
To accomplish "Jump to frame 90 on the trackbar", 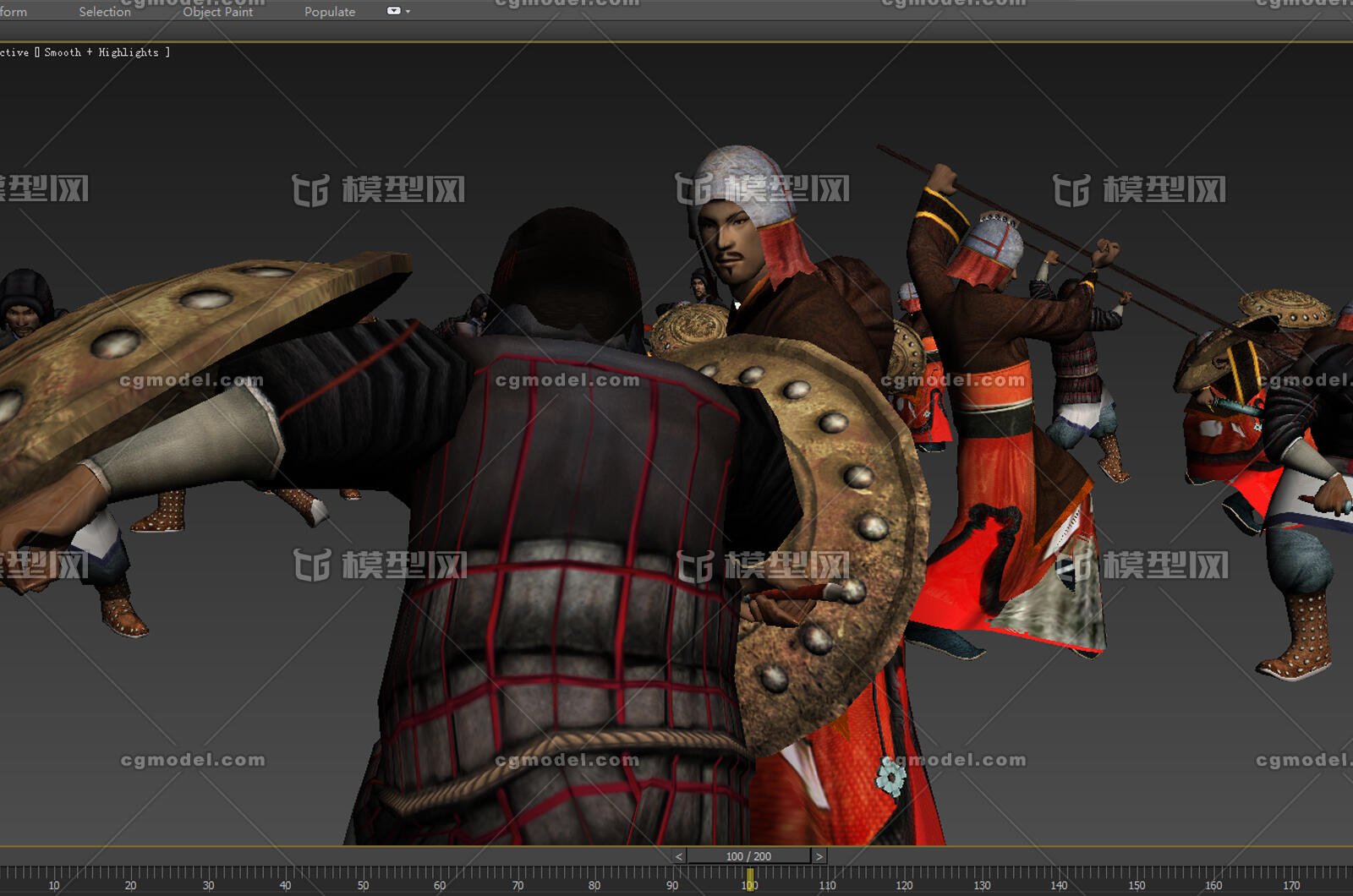I will pos(671,885).
